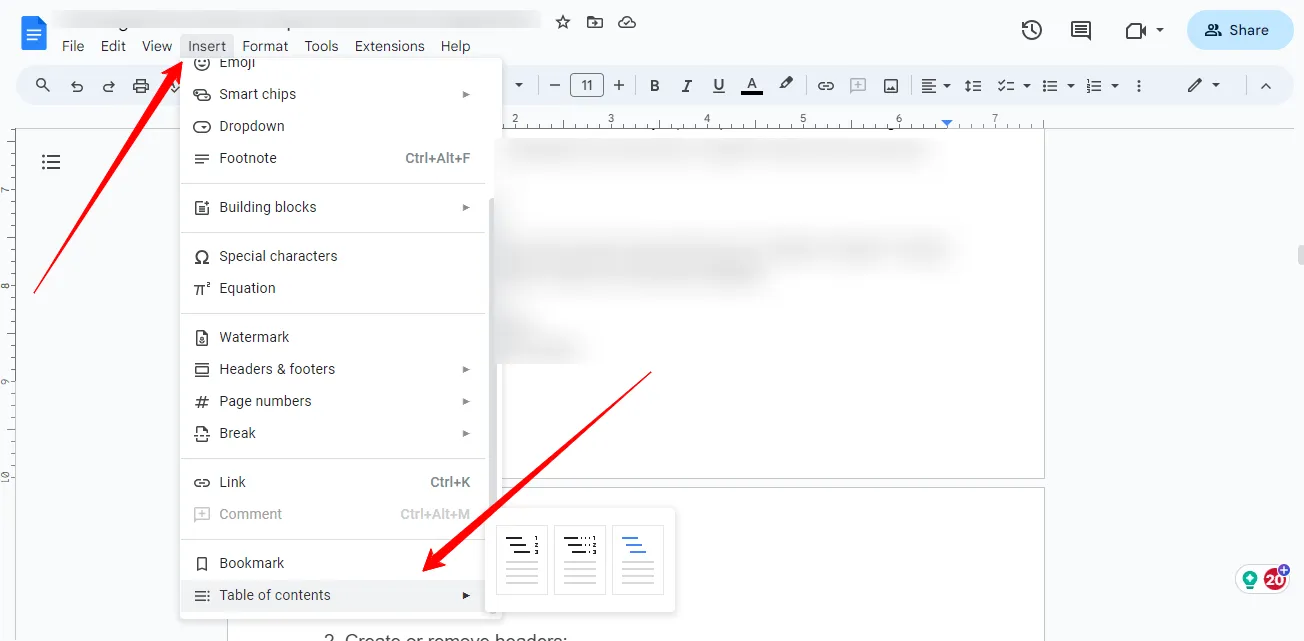The height and width of the screenshot is (641, 1304).
Task: Open version history
Action: (1031, 30)
